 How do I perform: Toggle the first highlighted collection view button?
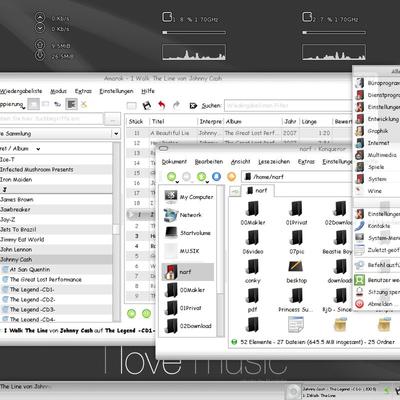[x=34, y=105]
